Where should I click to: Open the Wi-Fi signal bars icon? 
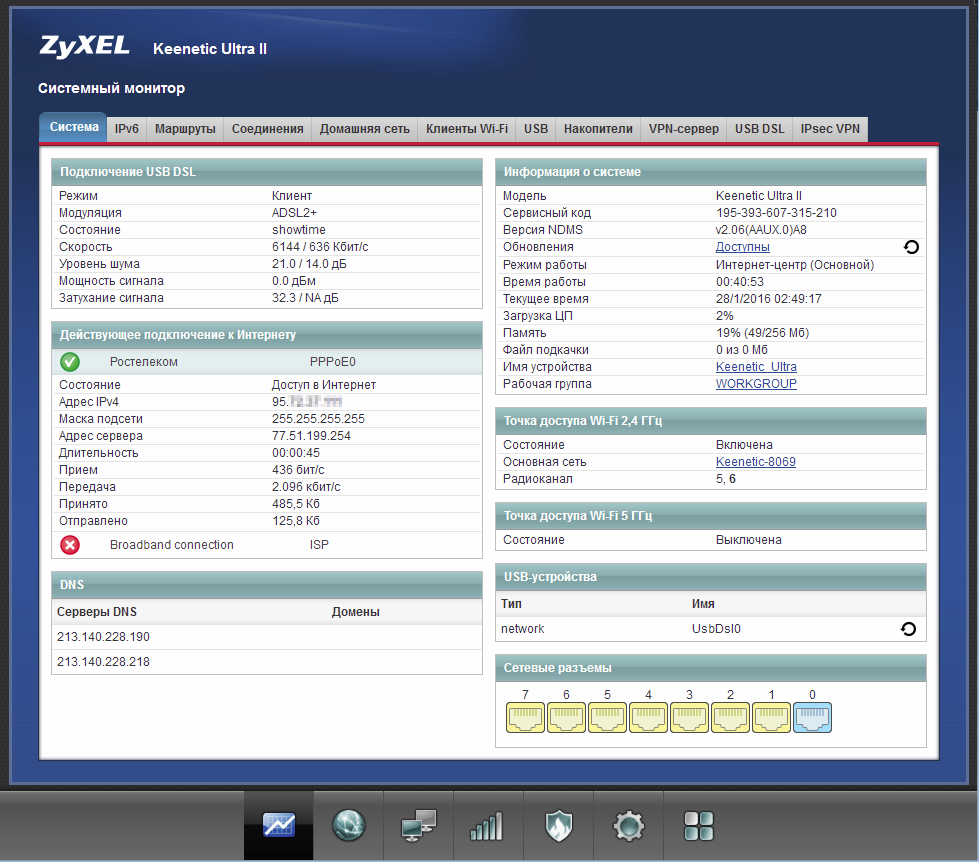488,825
